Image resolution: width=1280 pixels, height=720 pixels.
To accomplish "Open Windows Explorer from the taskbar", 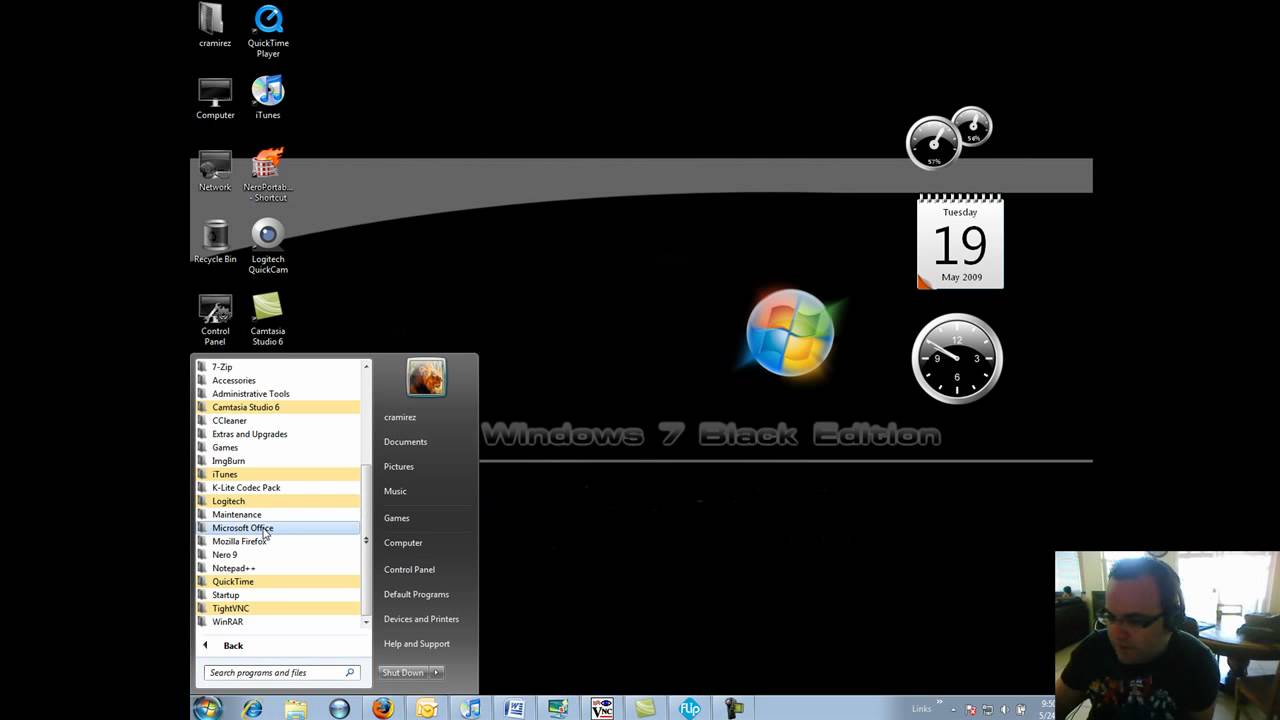I will tap(296, 708).
